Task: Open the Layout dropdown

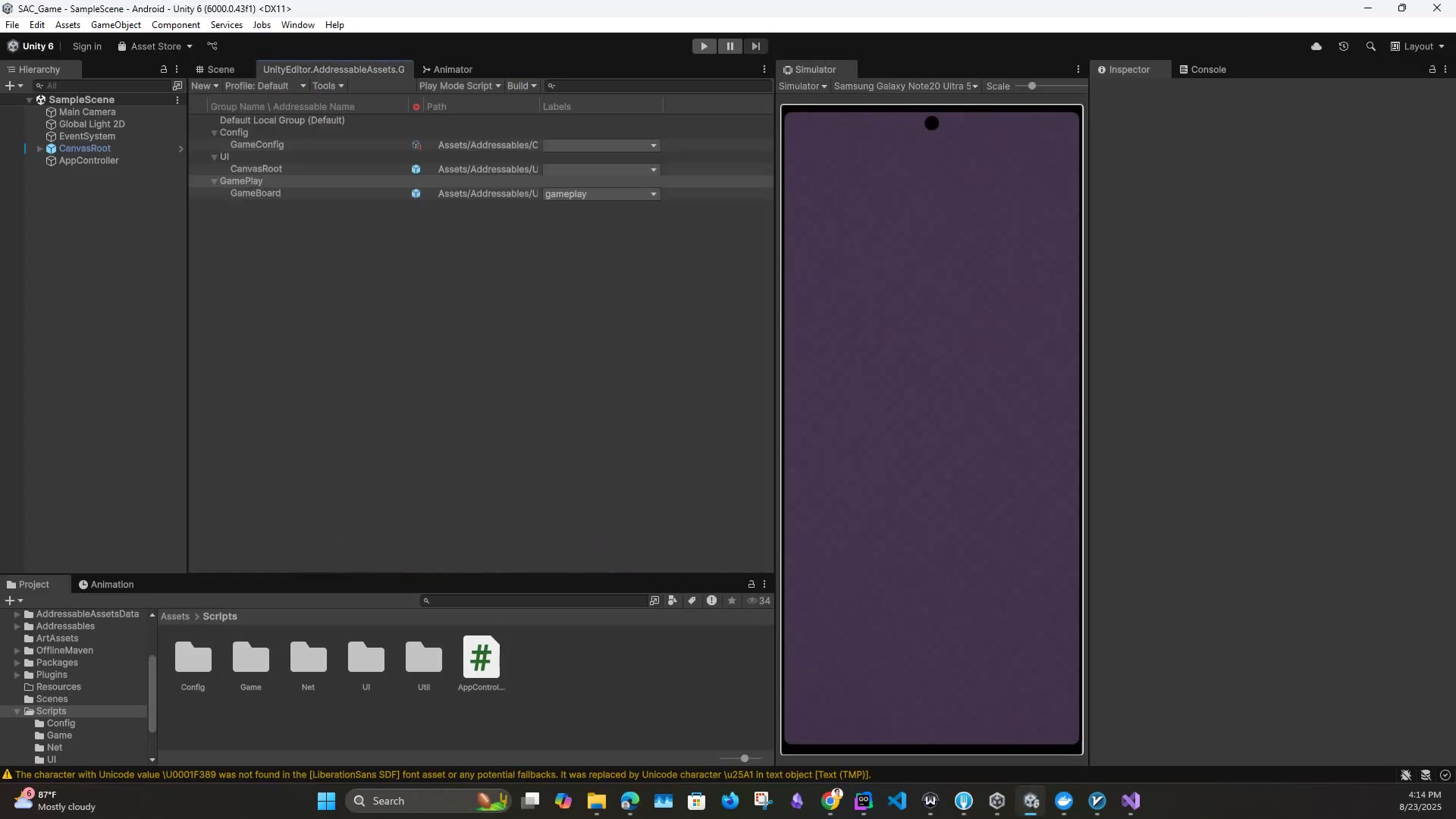Action: 1418,46
